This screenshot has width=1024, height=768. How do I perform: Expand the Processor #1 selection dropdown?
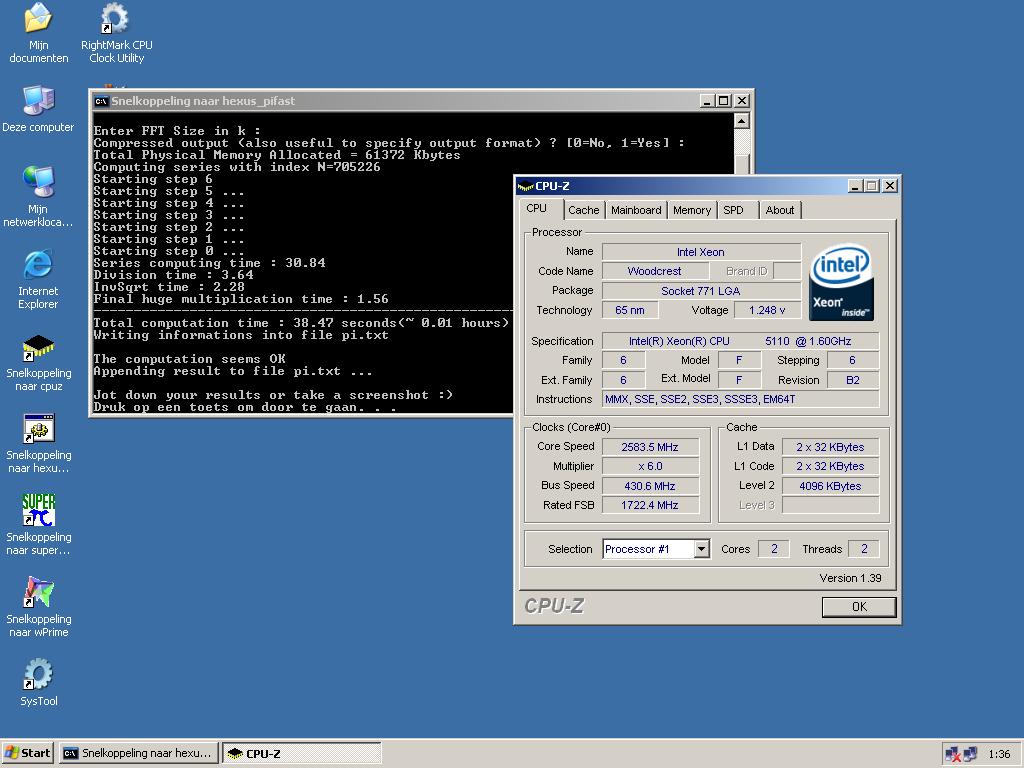(x=701, y=549)
